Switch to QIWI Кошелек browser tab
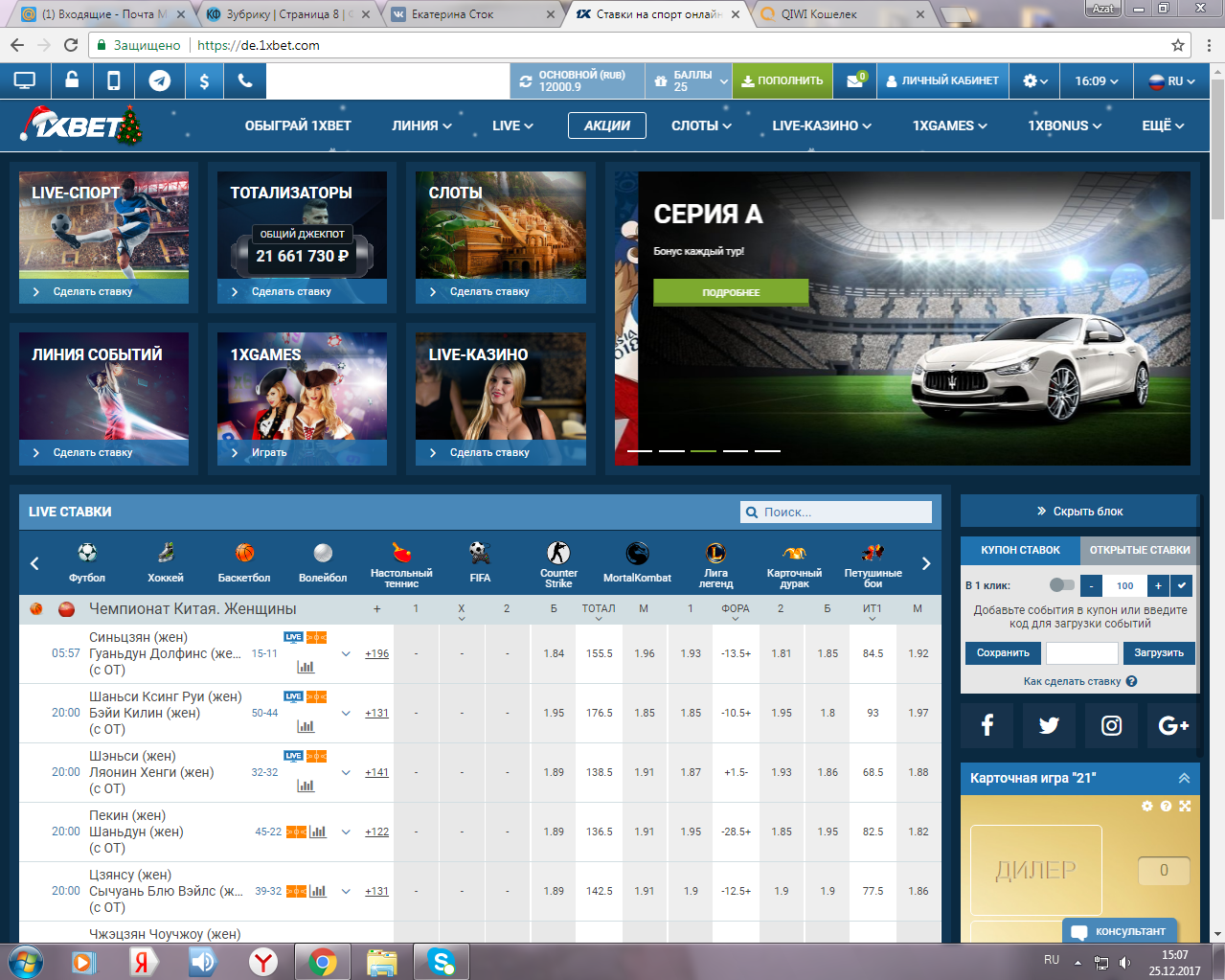1225x980 pixels. tap(841, 14)
